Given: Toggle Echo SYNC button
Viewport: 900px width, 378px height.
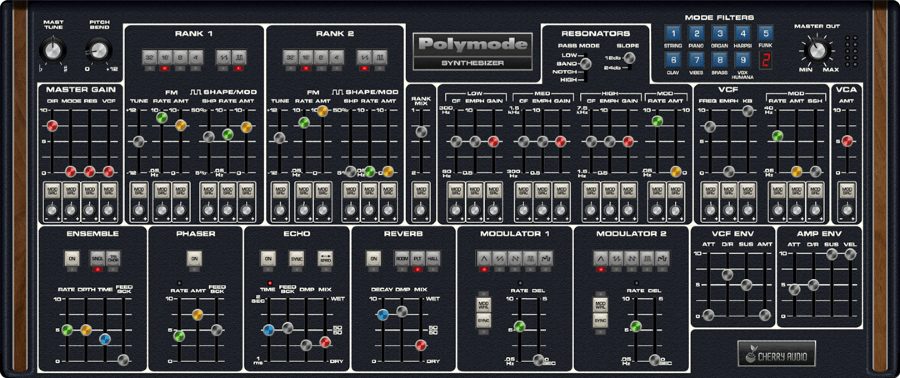Looking at the screenshot, I should click(296, 258).
